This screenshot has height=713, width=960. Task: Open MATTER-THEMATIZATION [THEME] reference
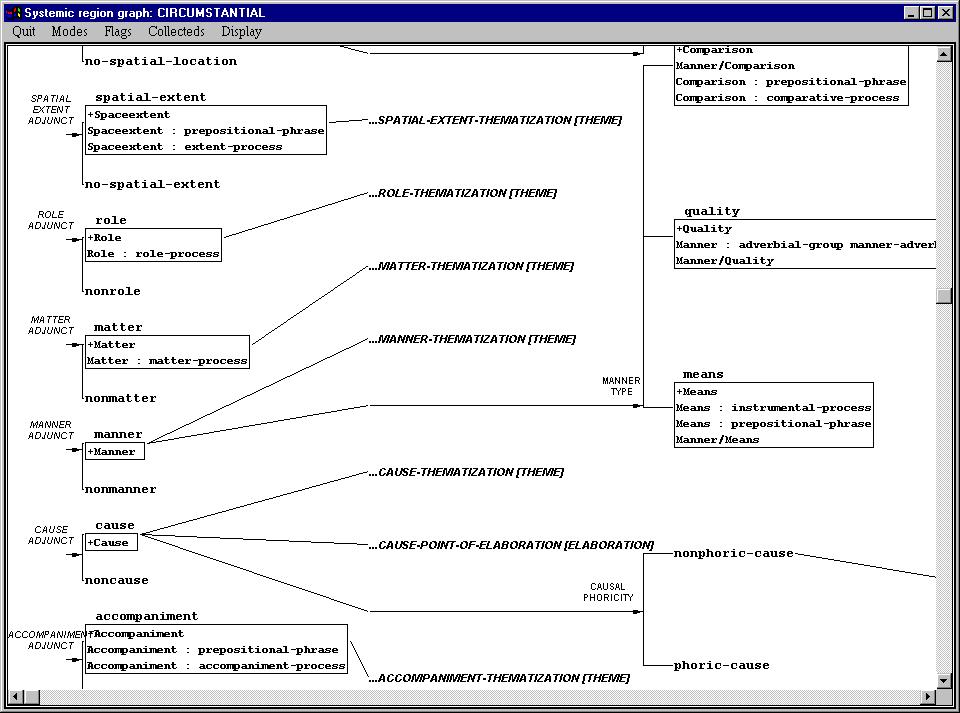click(471, 266)
